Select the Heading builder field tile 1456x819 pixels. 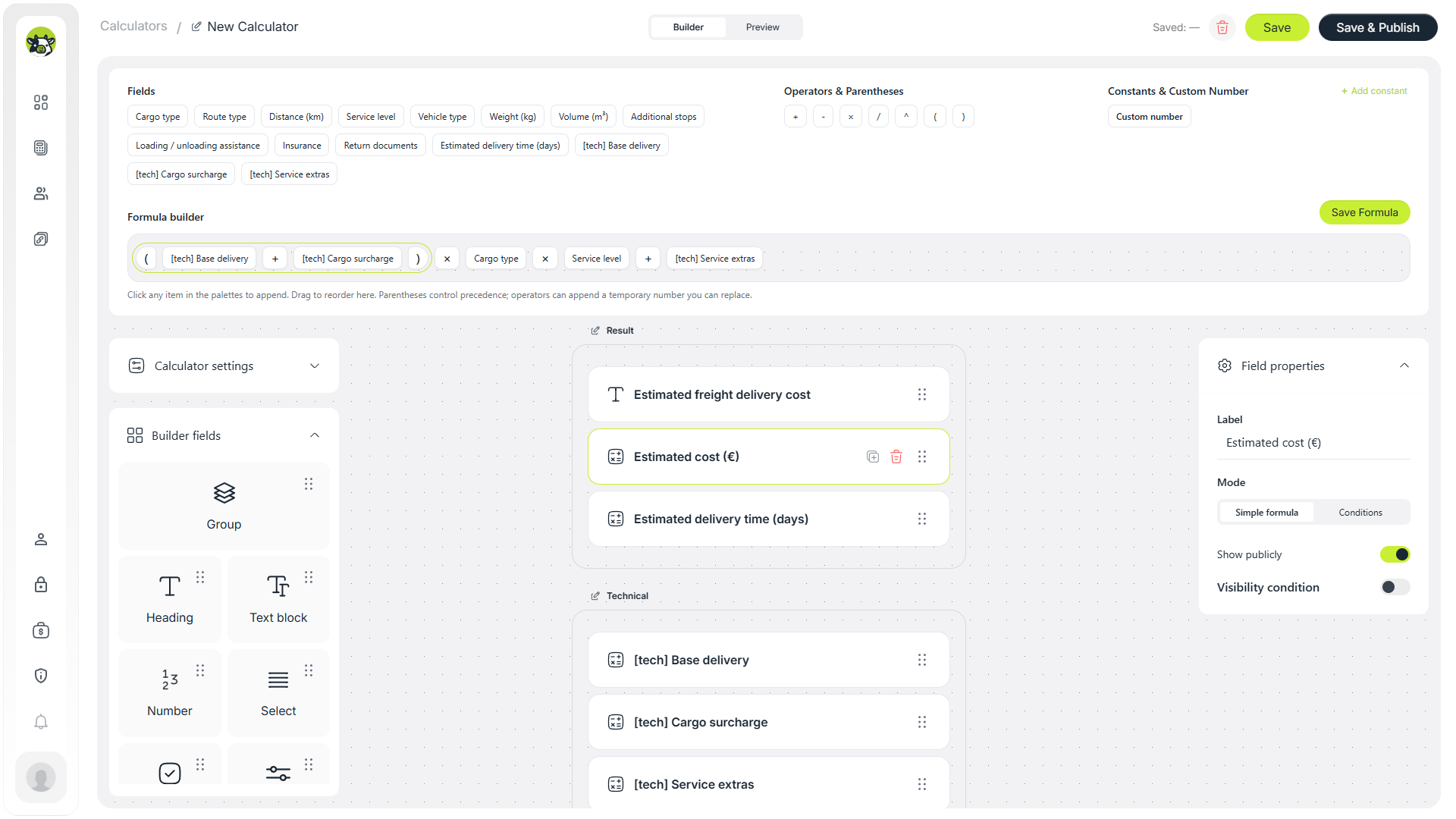170,599
